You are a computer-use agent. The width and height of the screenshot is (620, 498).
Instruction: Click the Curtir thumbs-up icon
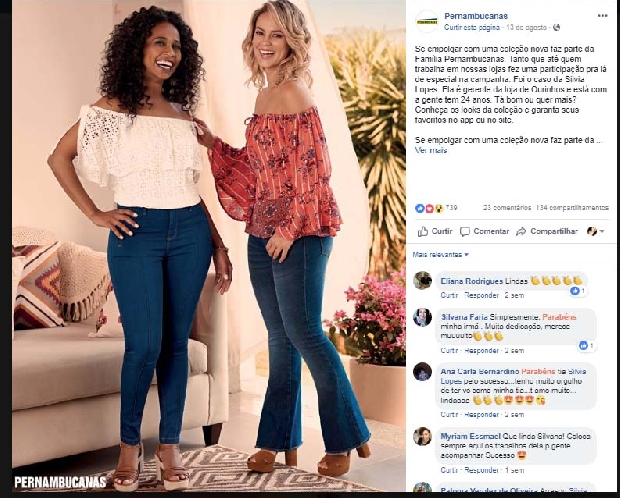423,231
